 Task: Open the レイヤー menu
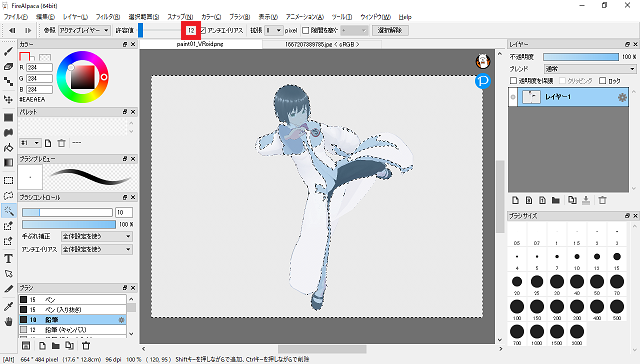tap(75, 17)
